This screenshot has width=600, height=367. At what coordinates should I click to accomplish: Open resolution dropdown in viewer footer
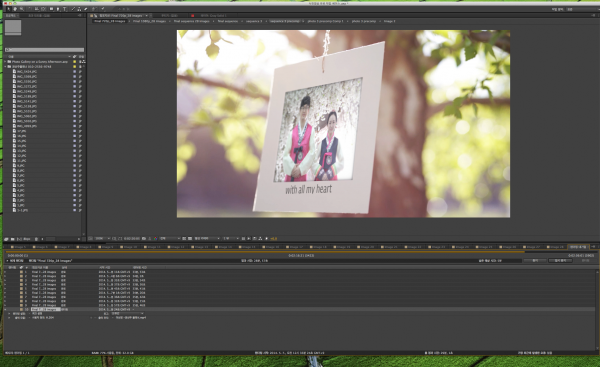[x=170, y=238]
